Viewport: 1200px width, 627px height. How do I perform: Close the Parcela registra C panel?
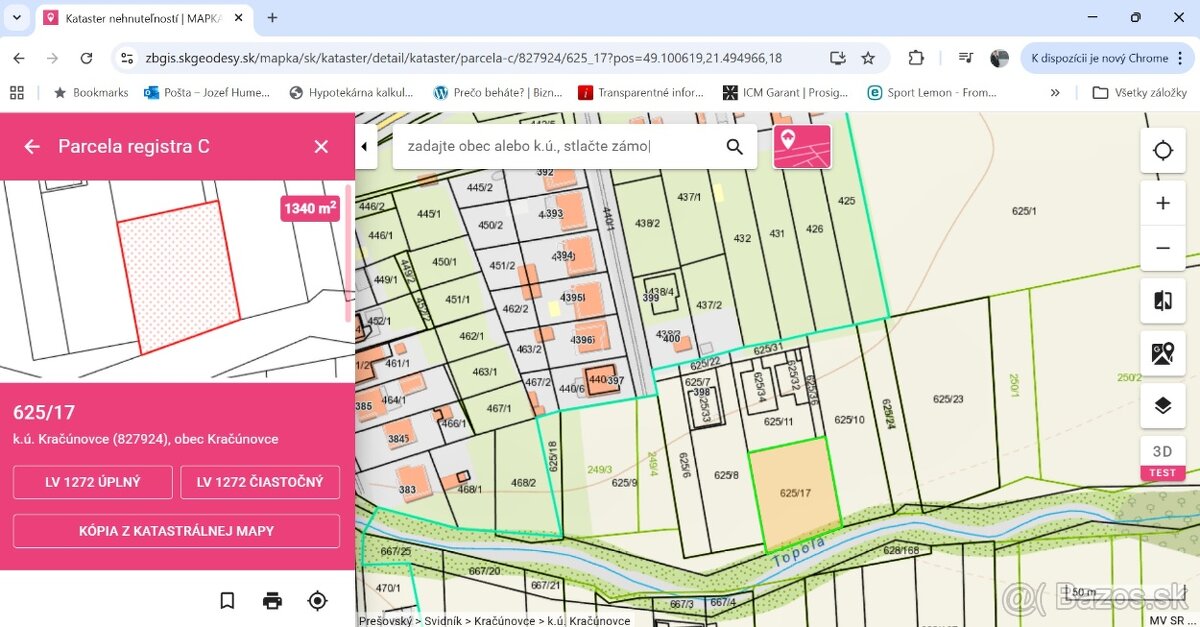point(321,147)
